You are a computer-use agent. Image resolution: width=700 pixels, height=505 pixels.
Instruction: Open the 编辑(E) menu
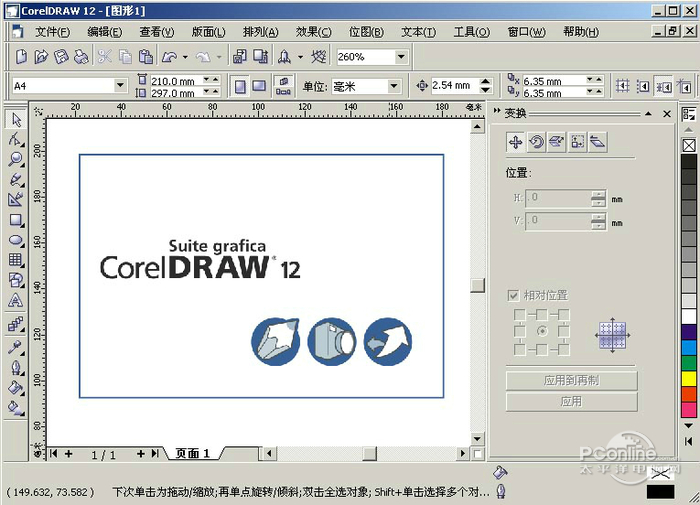pos(104,32)
